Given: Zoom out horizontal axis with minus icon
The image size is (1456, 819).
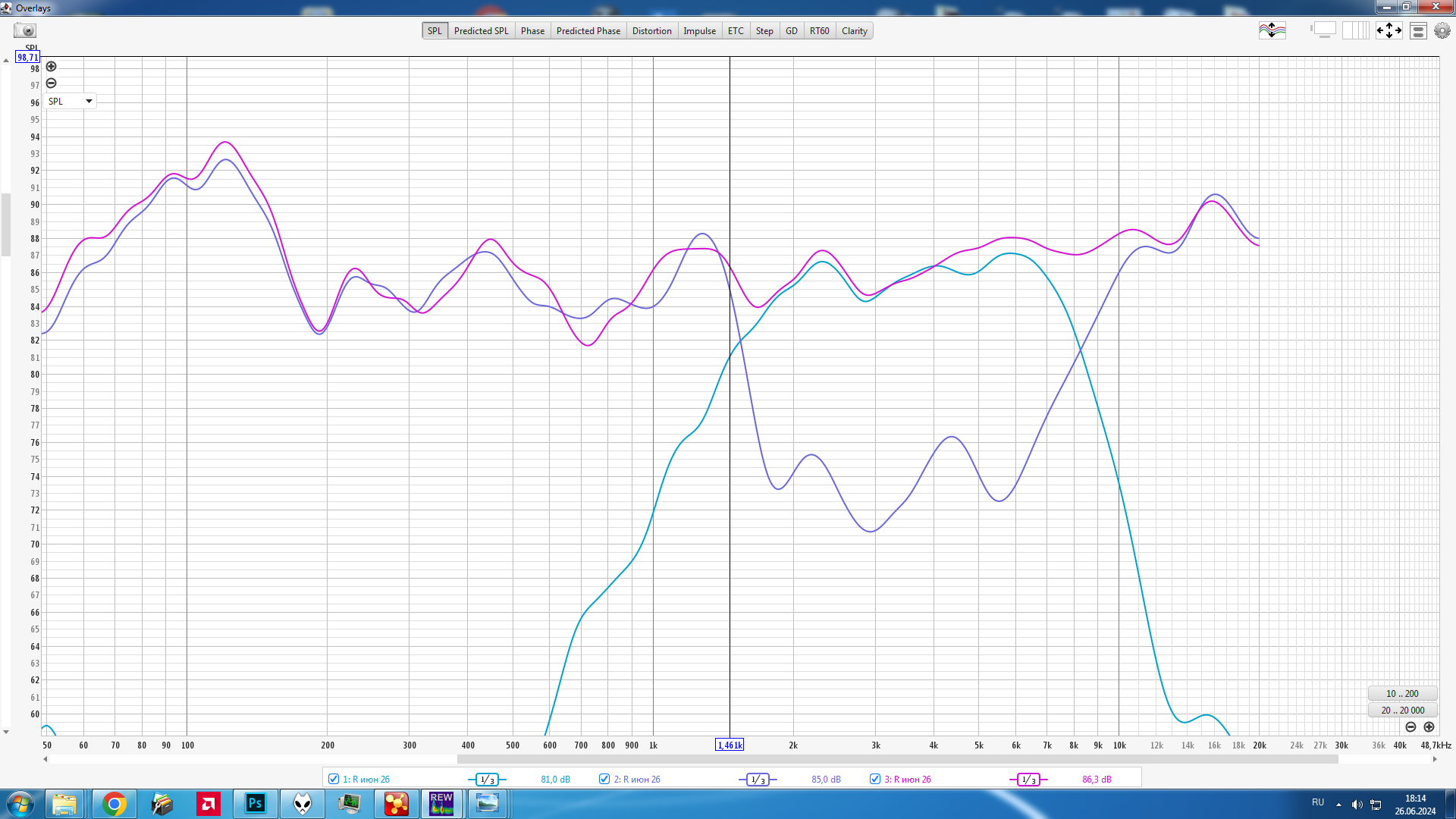Looking at the screenshot, I should (x=1410, y=727).
